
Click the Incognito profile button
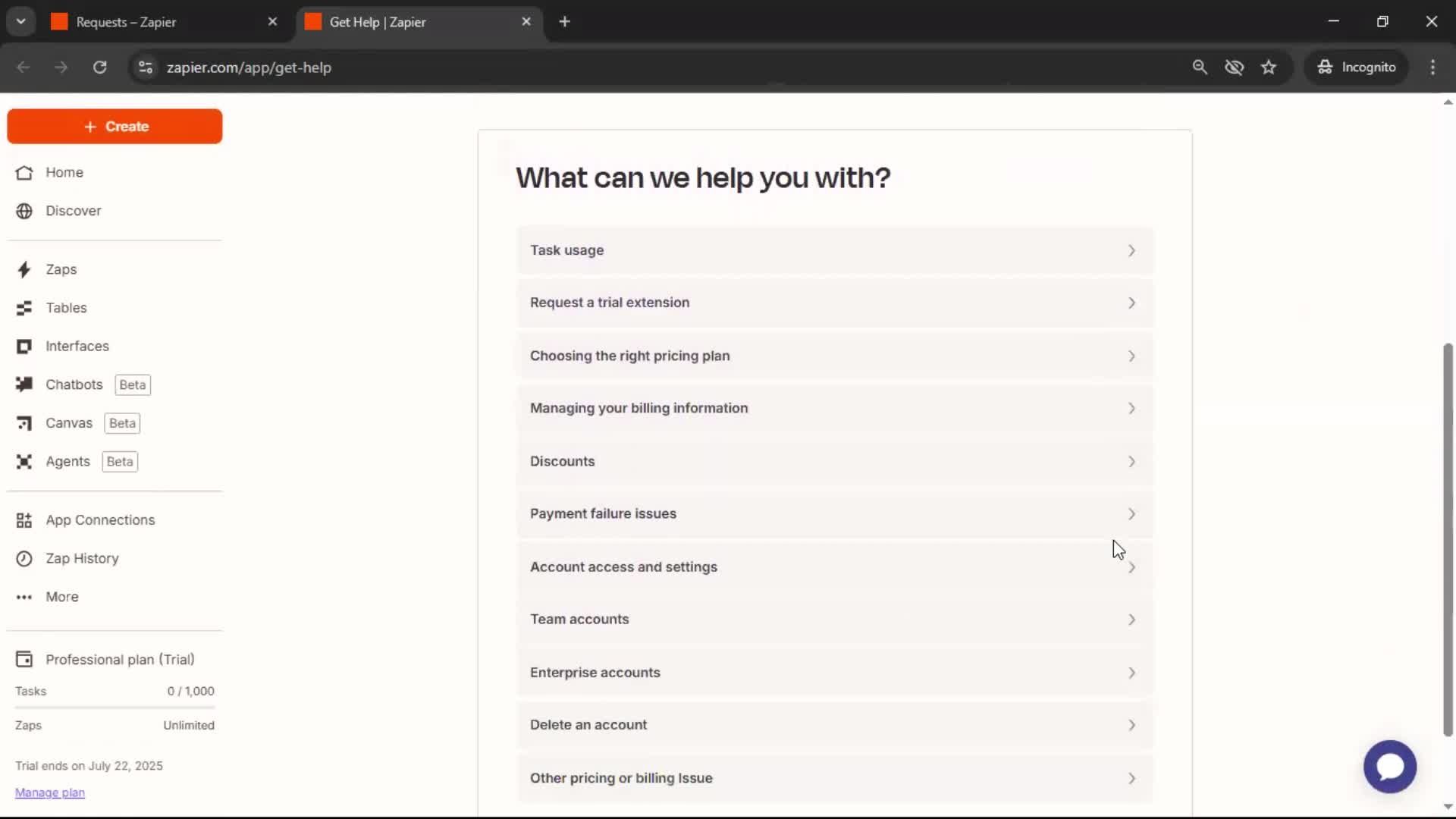[x=1356, y=67]
